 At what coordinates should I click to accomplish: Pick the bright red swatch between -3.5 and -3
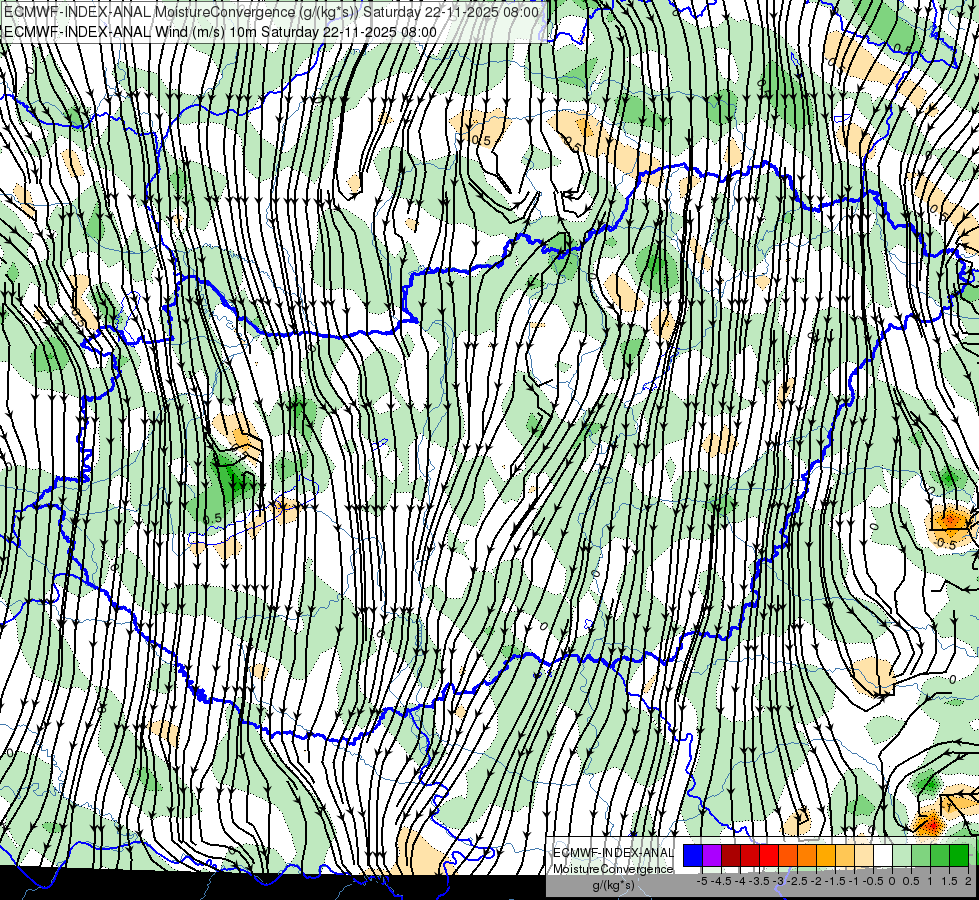[x=769, y=856]
